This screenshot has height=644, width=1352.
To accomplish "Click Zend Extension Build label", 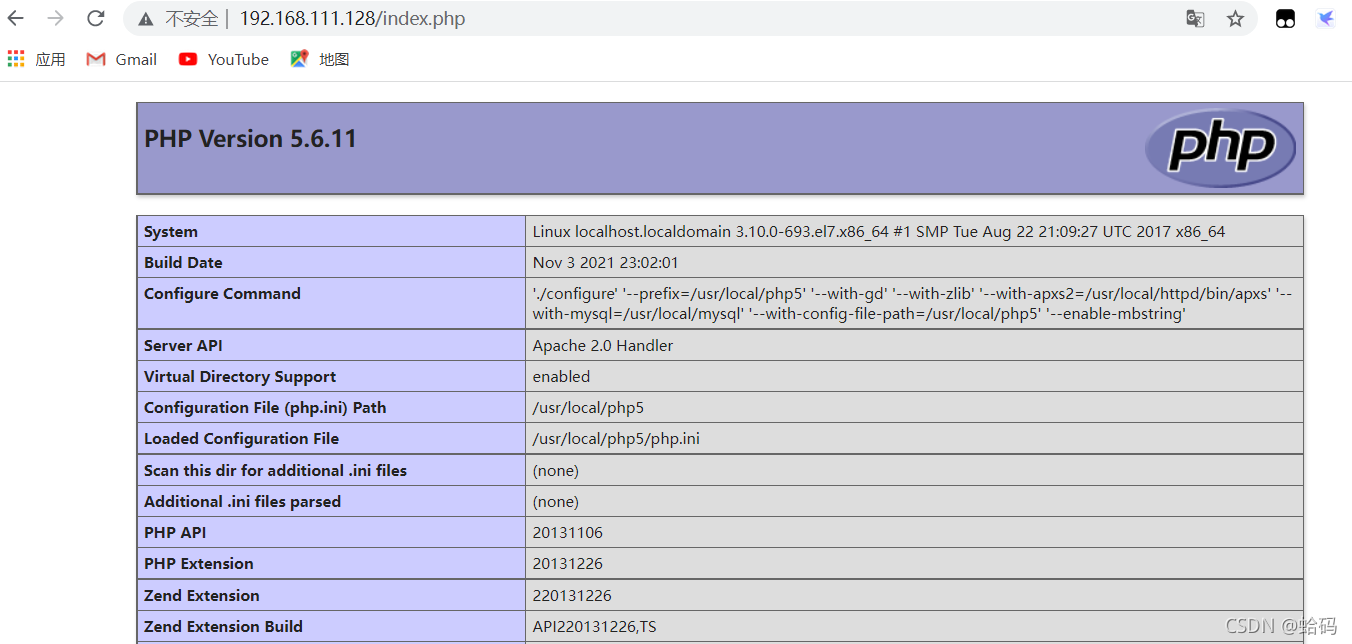I will pyautogui.click(x=223, y=627).
